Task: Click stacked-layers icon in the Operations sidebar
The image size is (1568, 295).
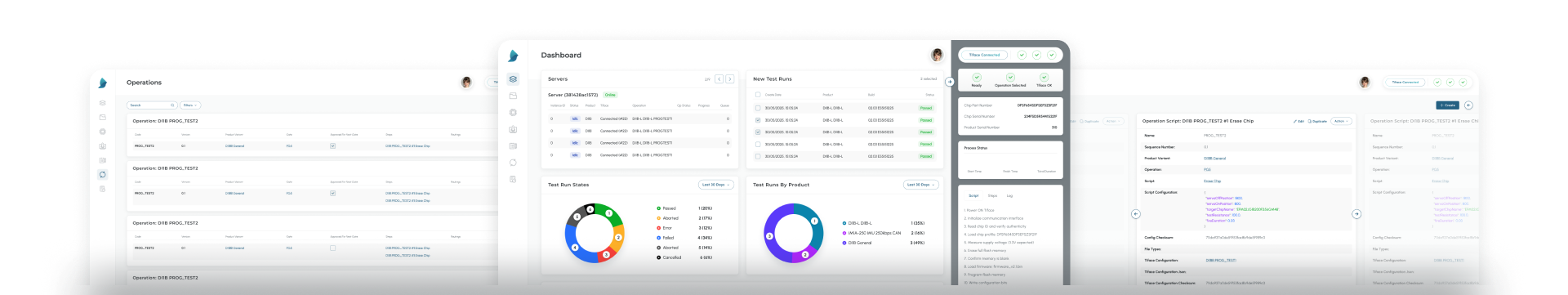Action: pos(102,103)
